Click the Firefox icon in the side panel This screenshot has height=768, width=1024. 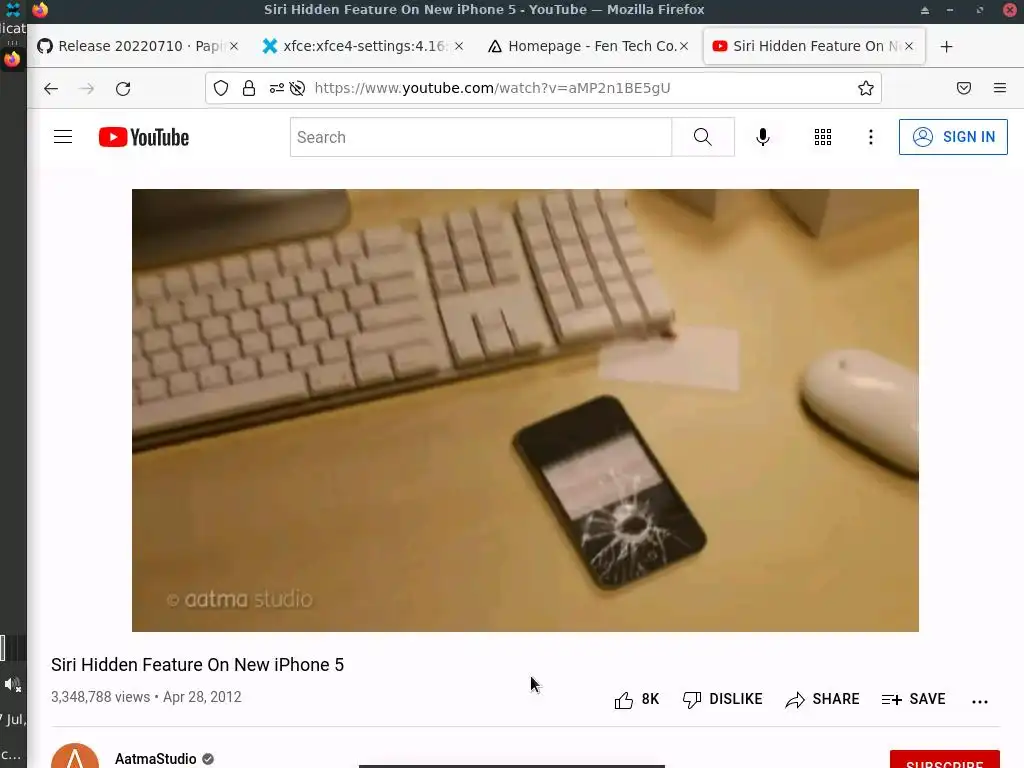tap(12, 59)
